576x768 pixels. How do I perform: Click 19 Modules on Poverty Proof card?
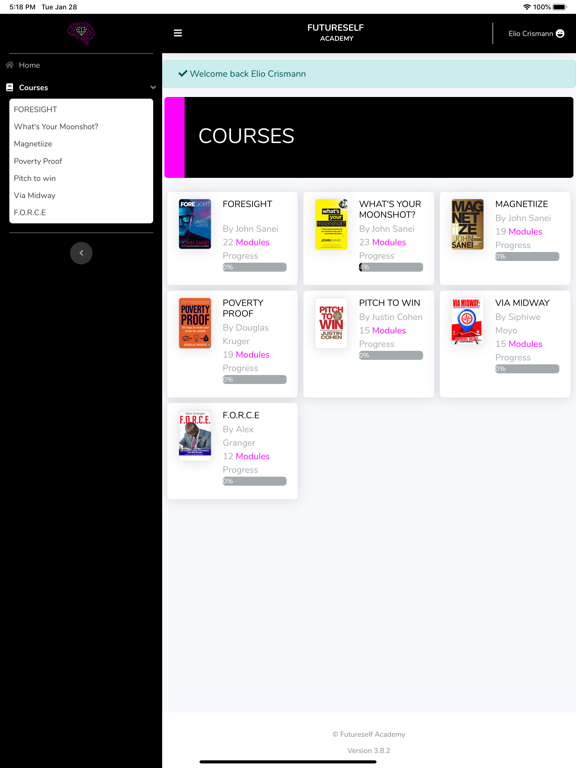pos(246,354)
